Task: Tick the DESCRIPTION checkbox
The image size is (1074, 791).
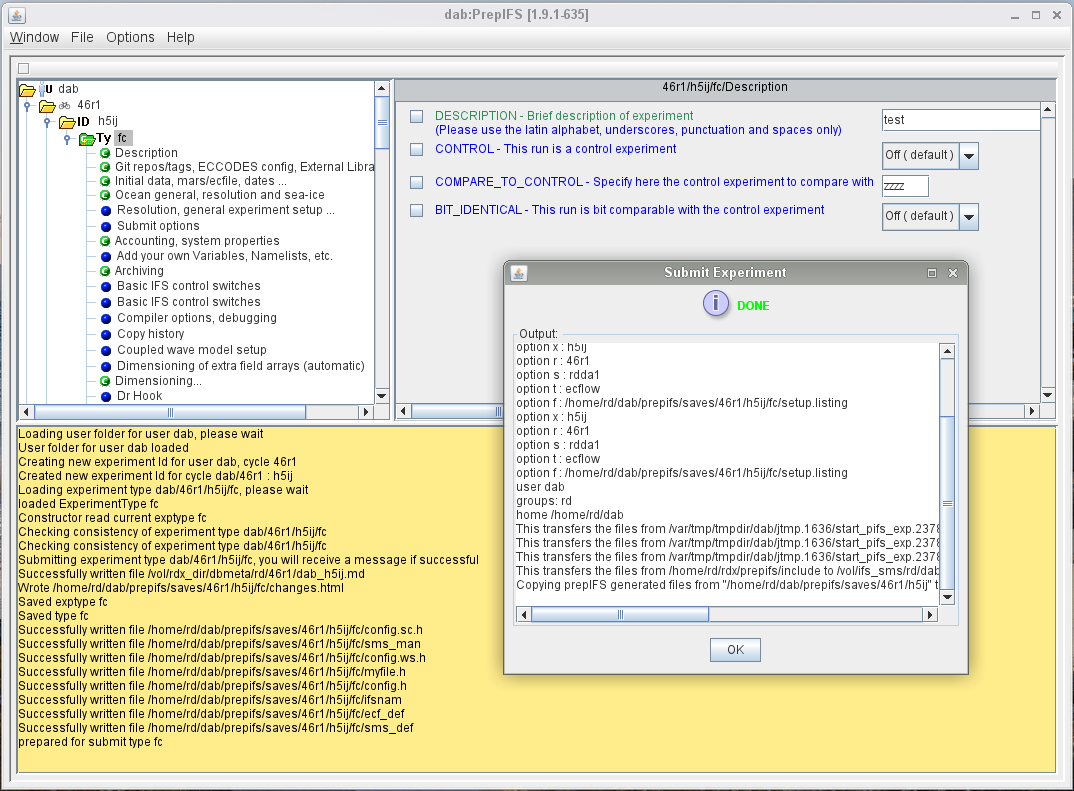Action: tap(416, 116)
